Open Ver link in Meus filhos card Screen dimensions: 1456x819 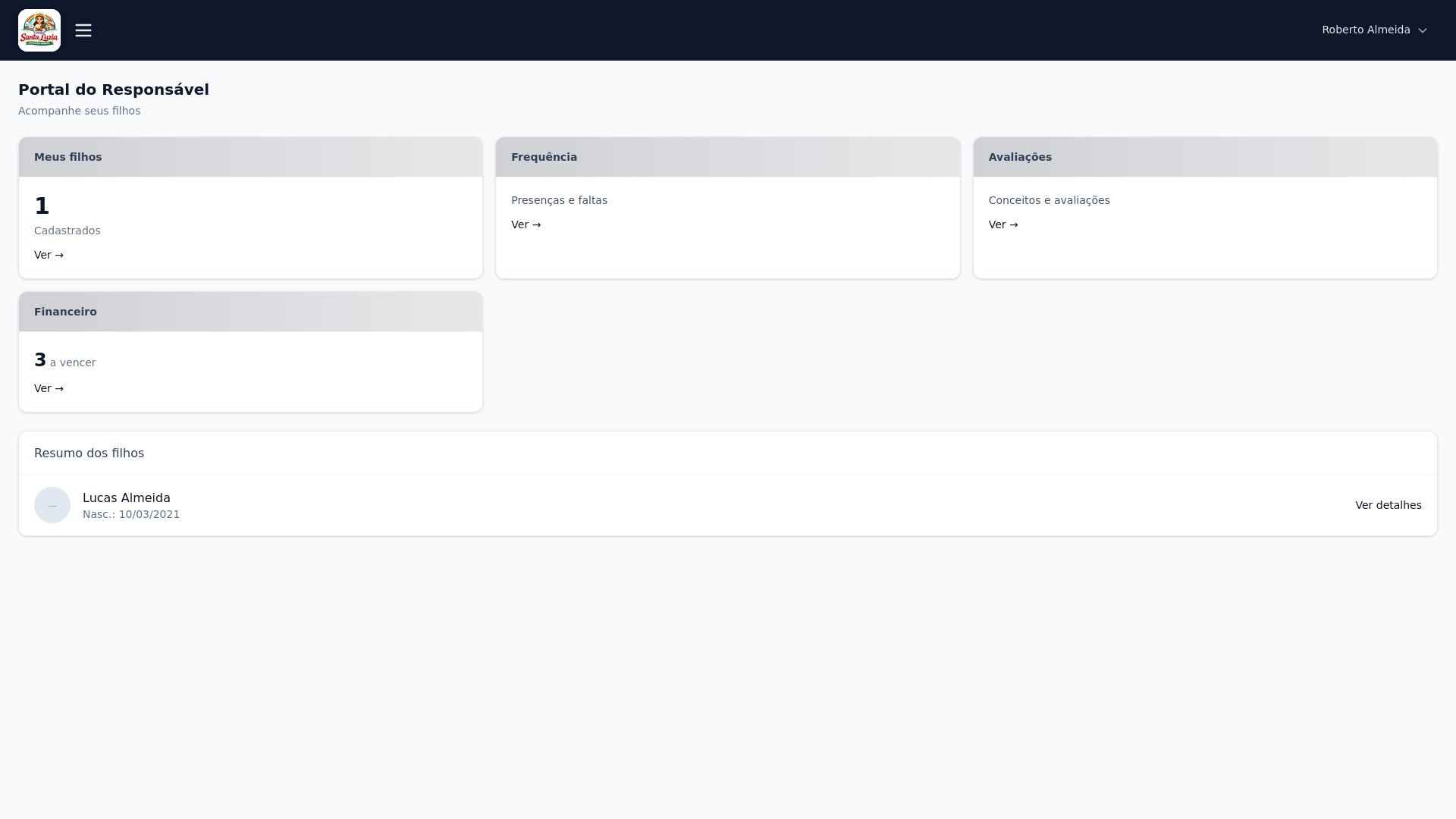pyautogui.click(x=49, y=255)
